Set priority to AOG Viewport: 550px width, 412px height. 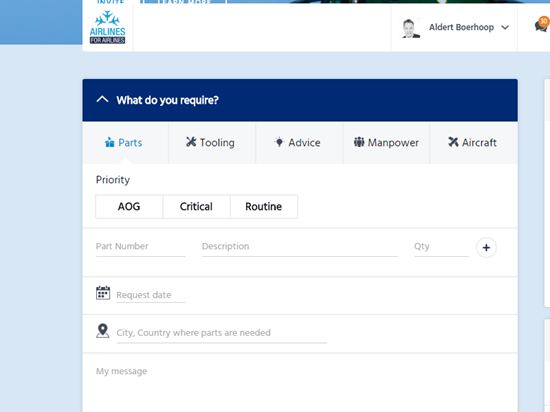[129, 207]
